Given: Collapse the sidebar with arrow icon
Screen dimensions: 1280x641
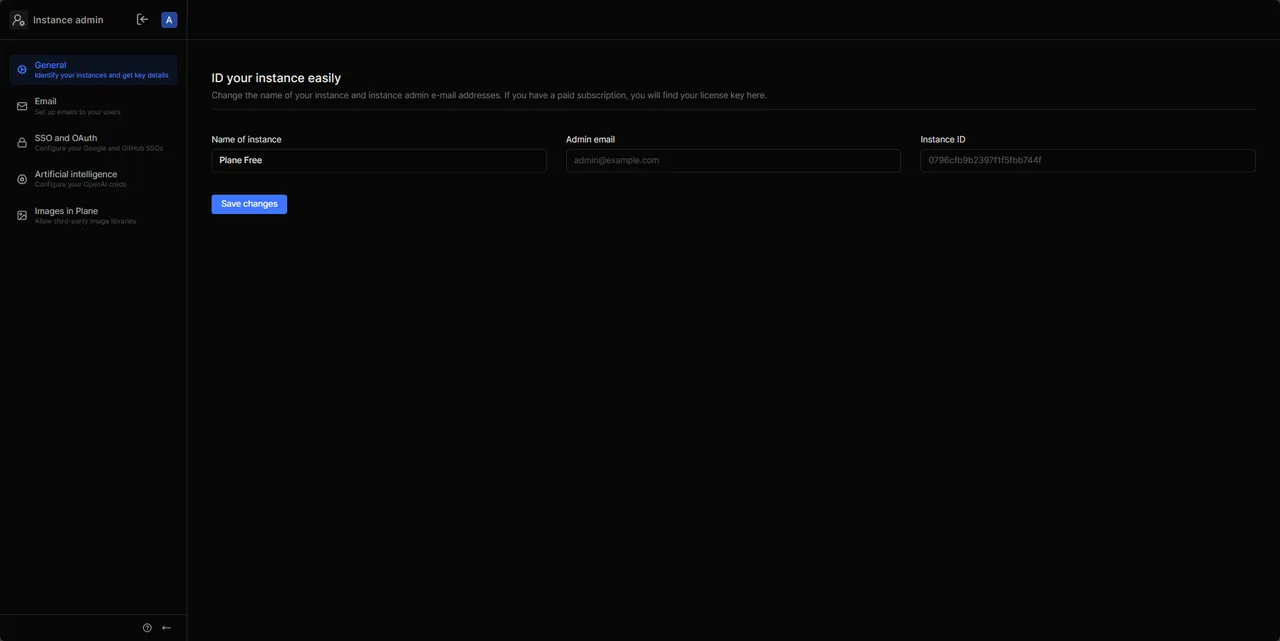Looking at the screenshot, I should click(x=166, y=628).
